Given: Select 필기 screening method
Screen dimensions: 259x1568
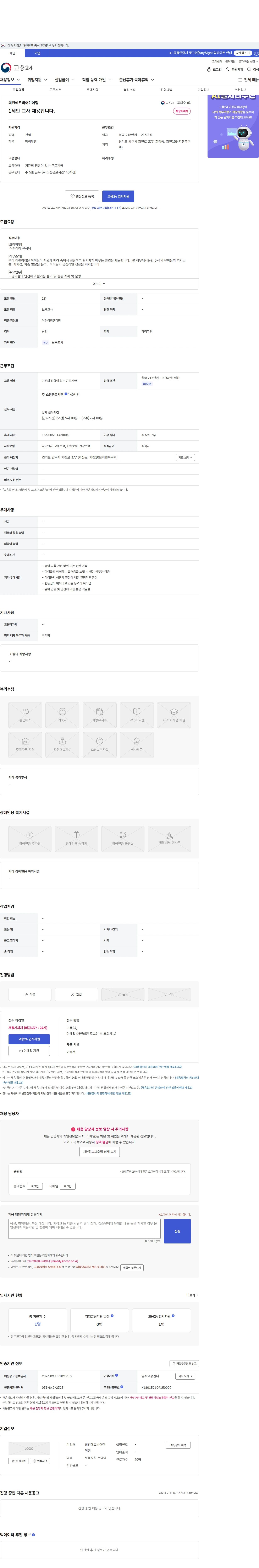Looking at the screenshot, I should [123, 994].
